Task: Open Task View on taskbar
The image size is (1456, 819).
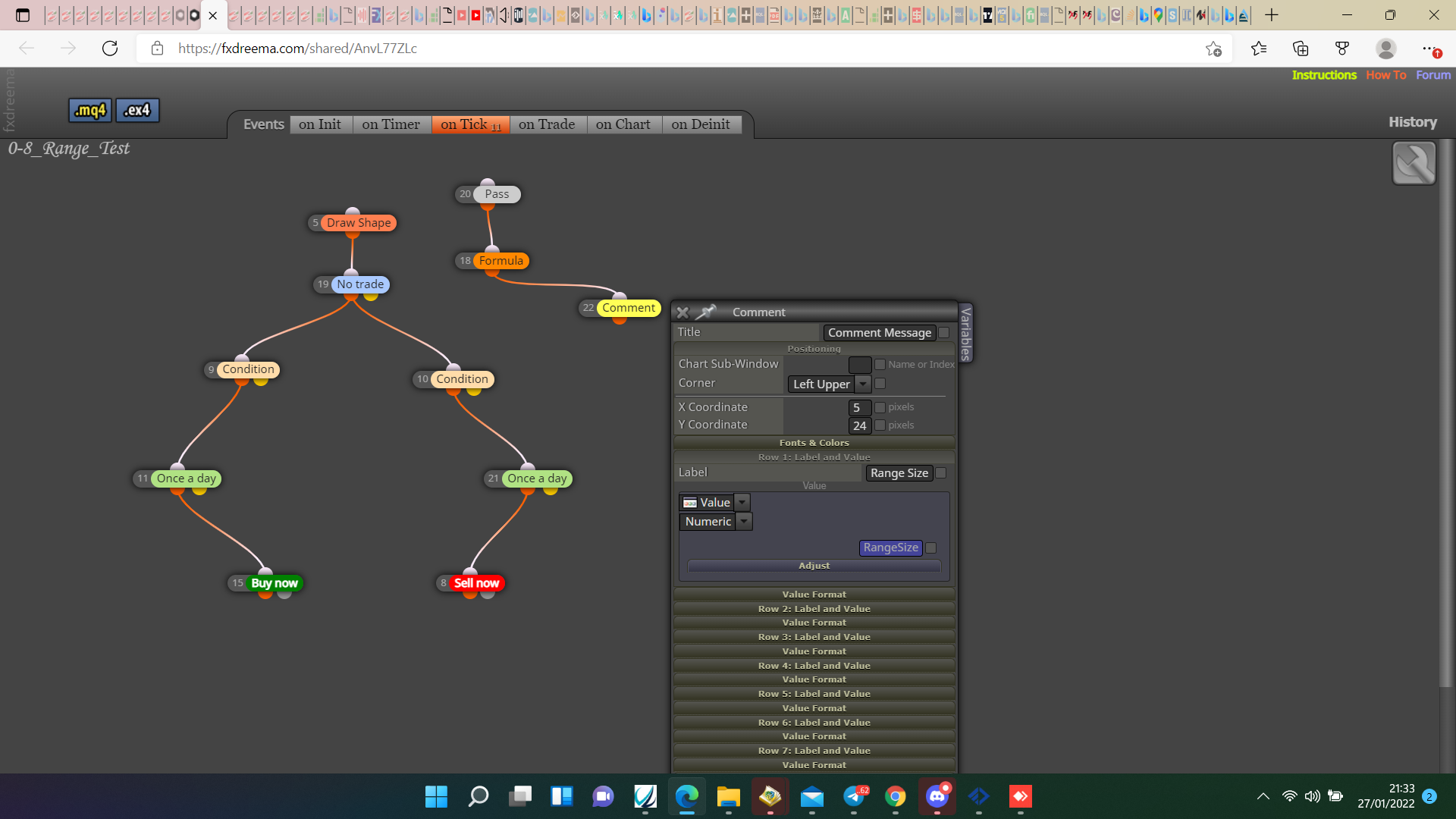Action: (x=519, y=796)
